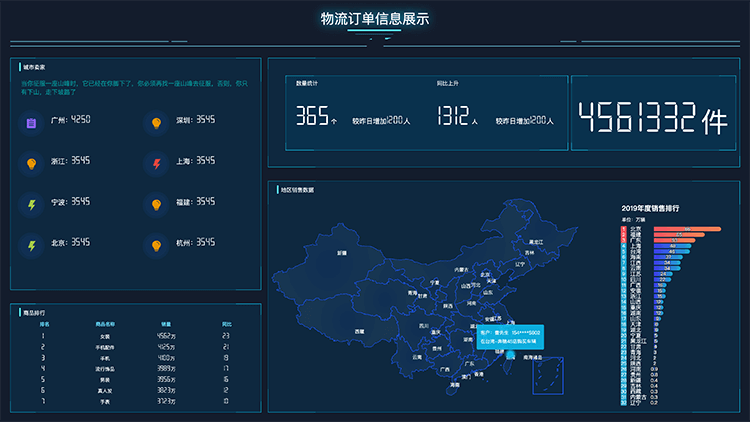Screen dimensions: 750x422
Task: Click the 同比上升 label
Action: point(447,83)
